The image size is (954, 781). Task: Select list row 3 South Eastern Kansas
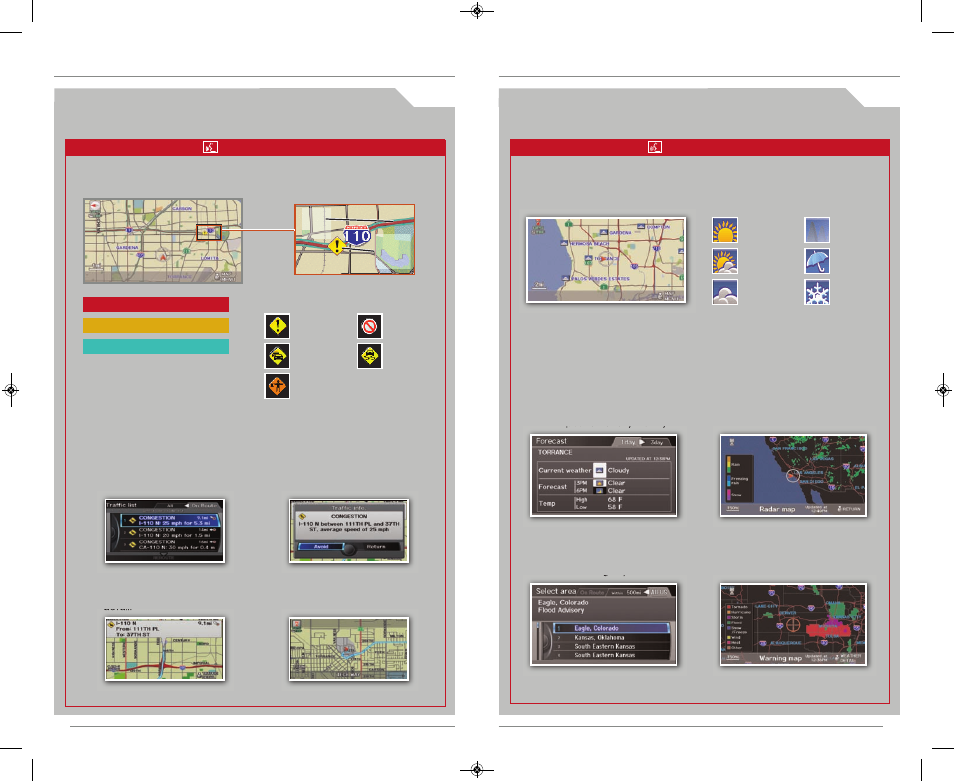[610, 647]
